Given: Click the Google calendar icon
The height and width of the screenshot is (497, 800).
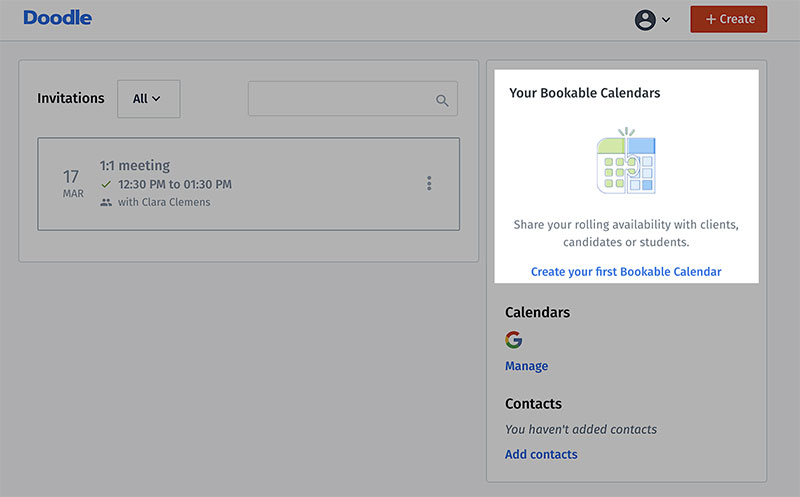Looking at the screenshot, I should click(x=514, y=339).
